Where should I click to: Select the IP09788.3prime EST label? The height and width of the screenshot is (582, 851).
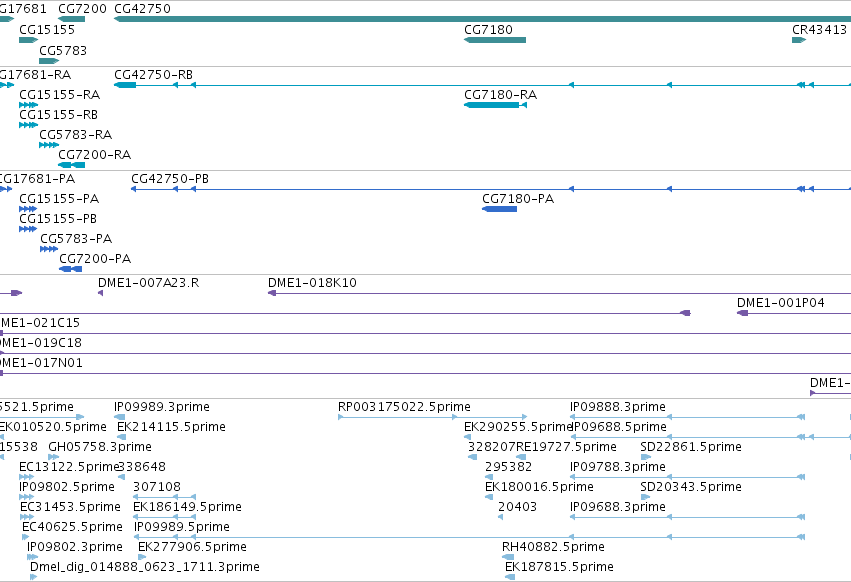coord(618,467)
